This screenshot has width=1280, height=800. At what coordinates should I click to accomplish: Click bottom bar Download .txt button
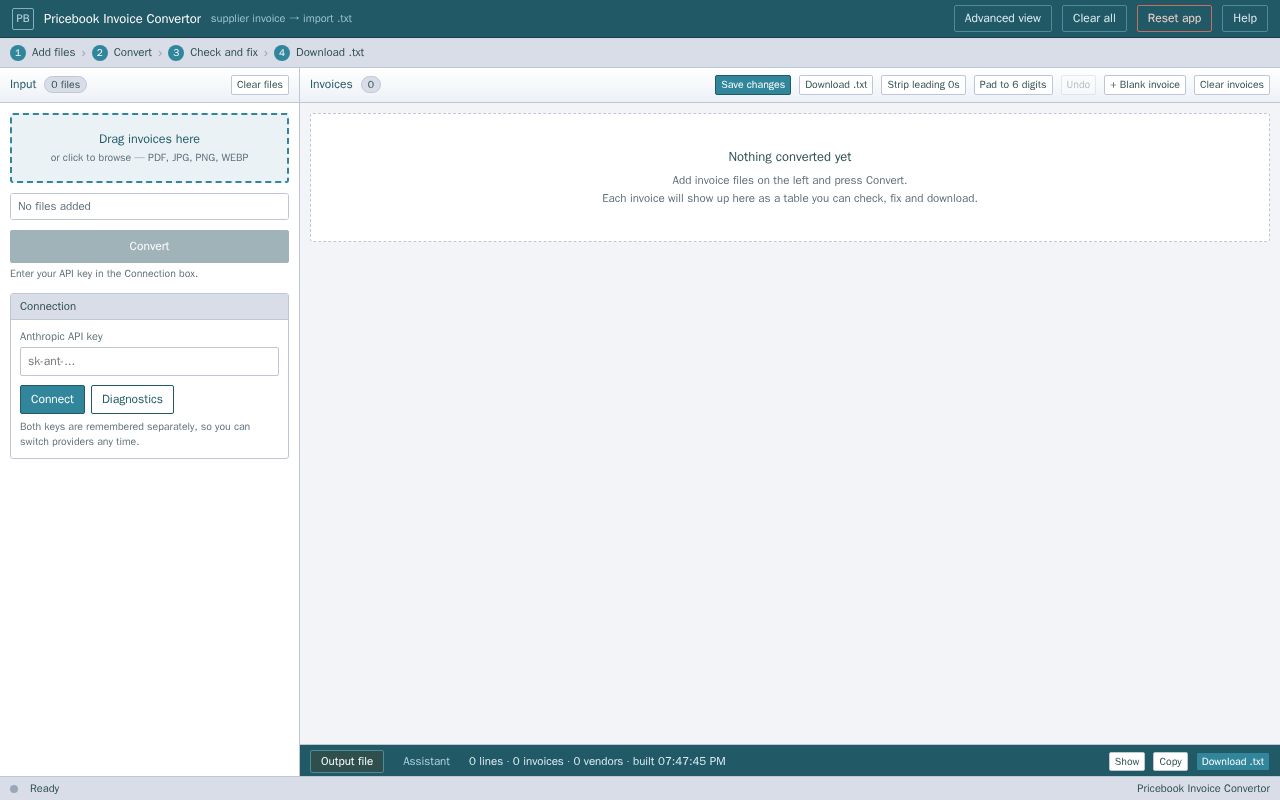1233,762
